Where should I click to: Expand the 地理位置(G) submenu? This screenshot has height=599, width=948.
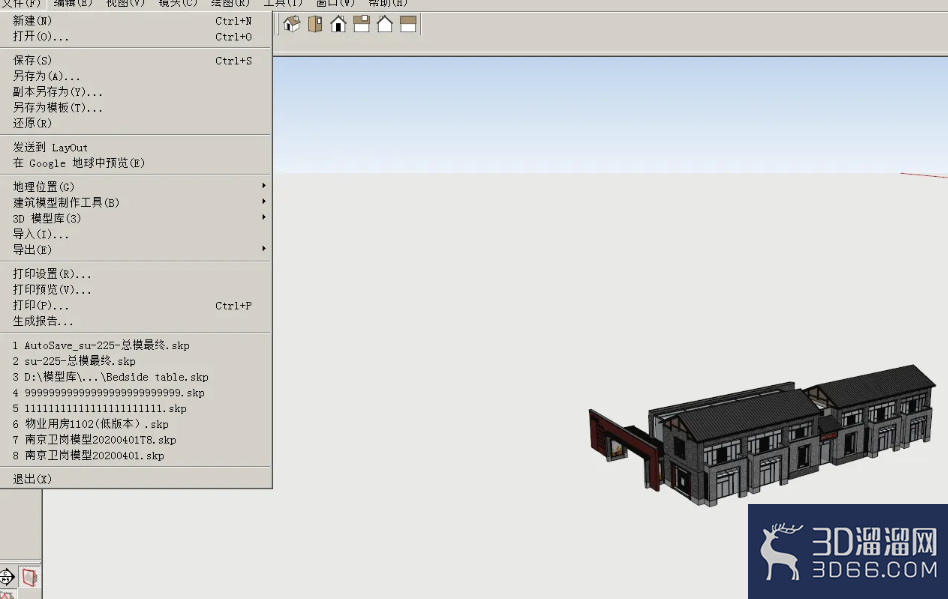coord(135,186)
